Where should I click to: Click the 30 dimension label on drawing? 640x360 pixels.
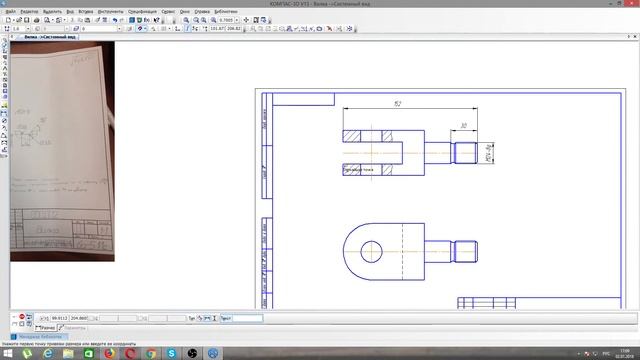(x=464, y=126)
